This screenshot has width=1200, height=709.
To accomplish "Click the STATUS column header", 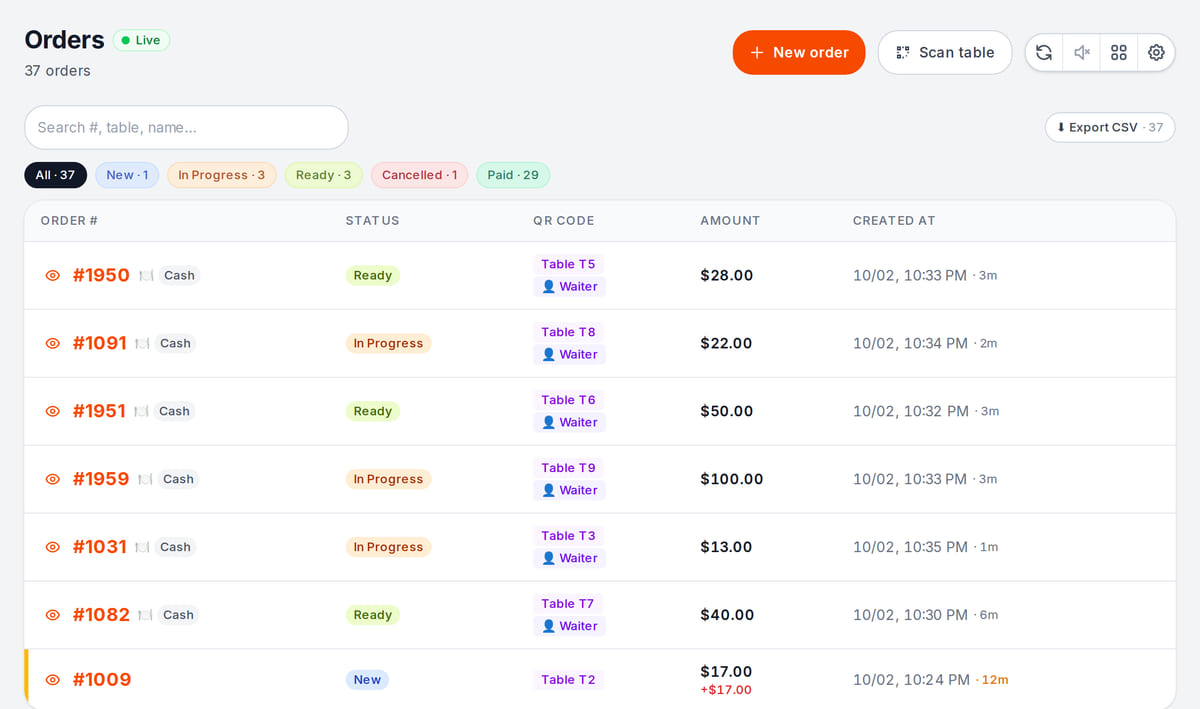I will point(372,220).
